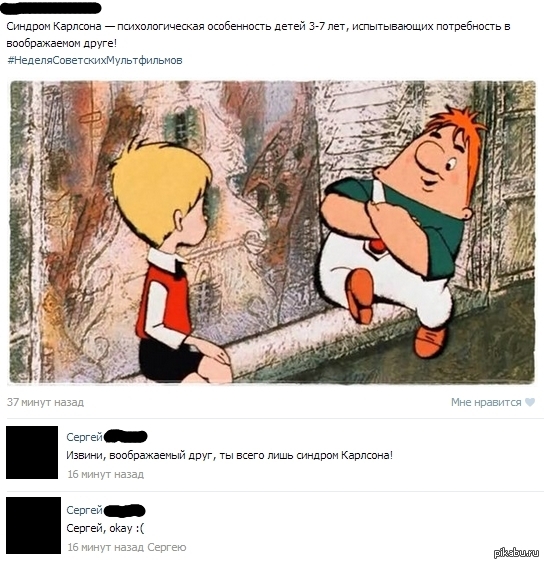The image size is (544, 564).
Task: Open the Karlsson cartoon image attachment
Action: [272, 232]
